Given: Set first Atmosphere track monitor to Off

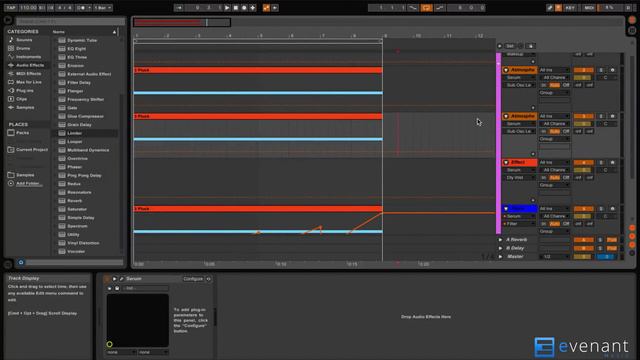Looking at the screenshot, I should click(x=566, y=85).
